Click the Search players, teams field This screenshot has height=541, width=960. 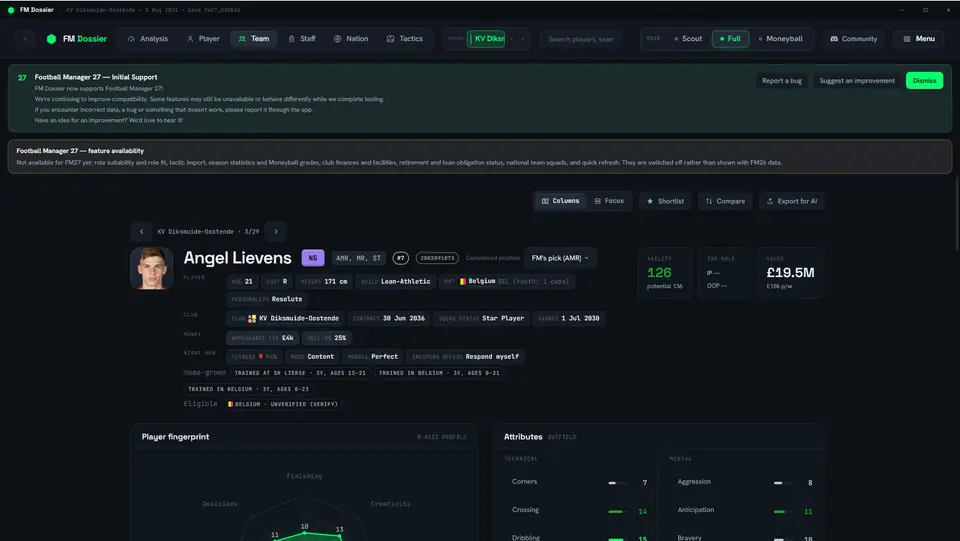point(581,39)
